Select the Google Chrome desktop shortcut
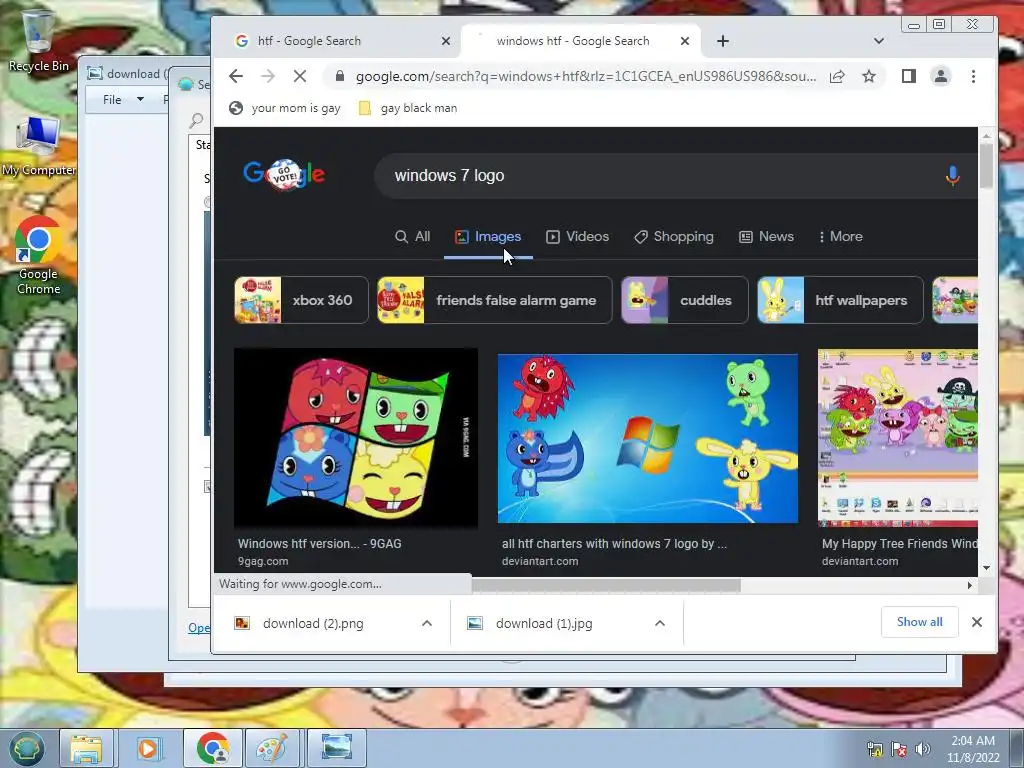The width and height of the screenshot is (1024, 768). (39, 255)
